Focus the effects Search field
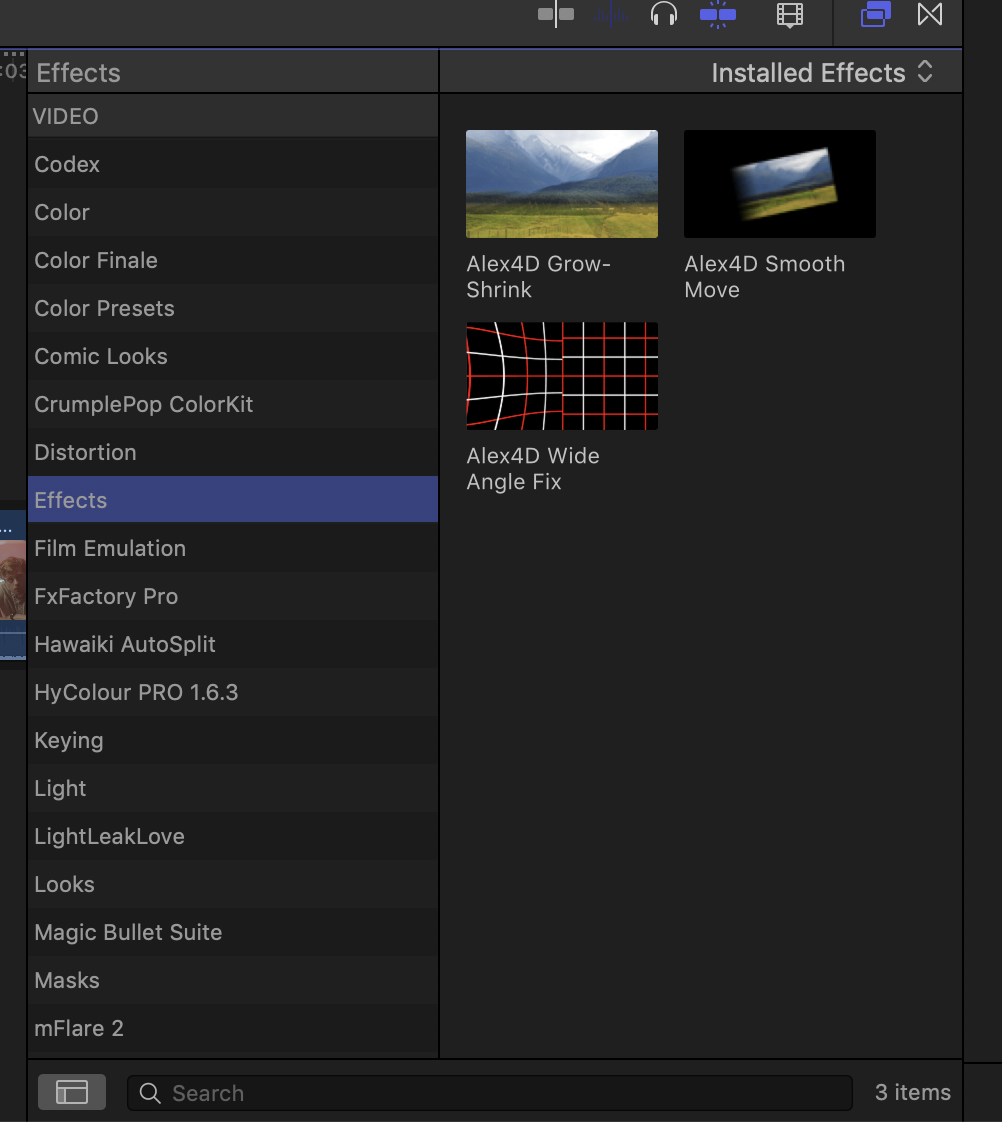The image size is (1002, 1122). pyautogui.click(x=490, y=1093)
